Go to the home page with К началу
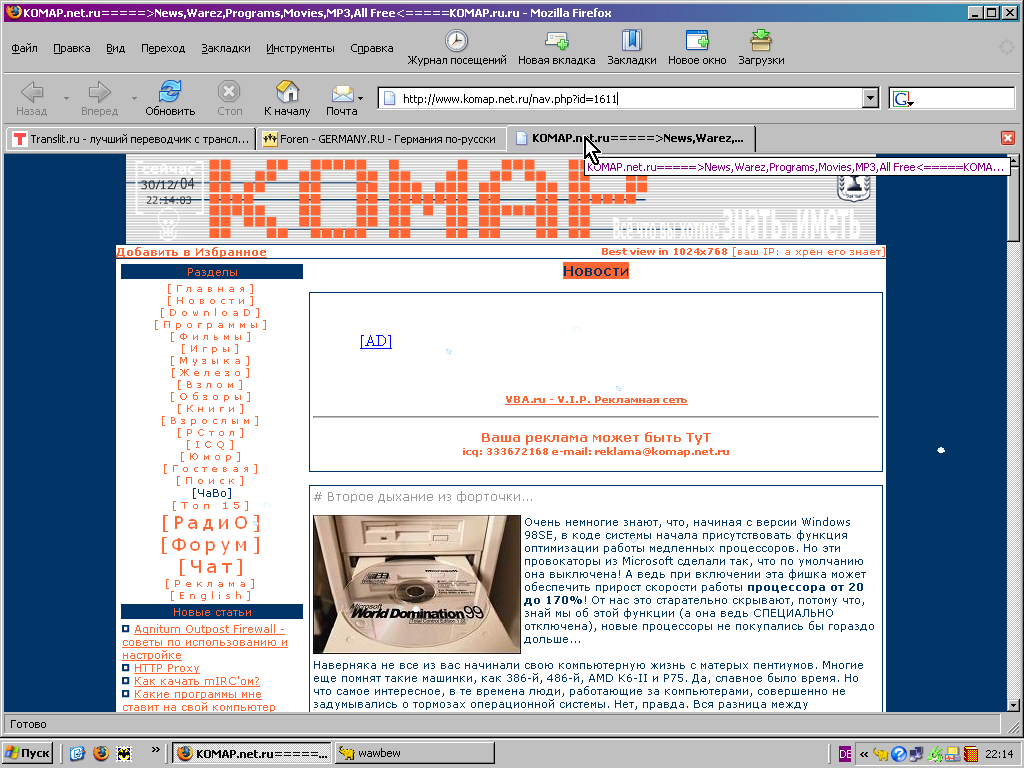The width and height of the screenshot is (1024, 768). coord(287,98)
